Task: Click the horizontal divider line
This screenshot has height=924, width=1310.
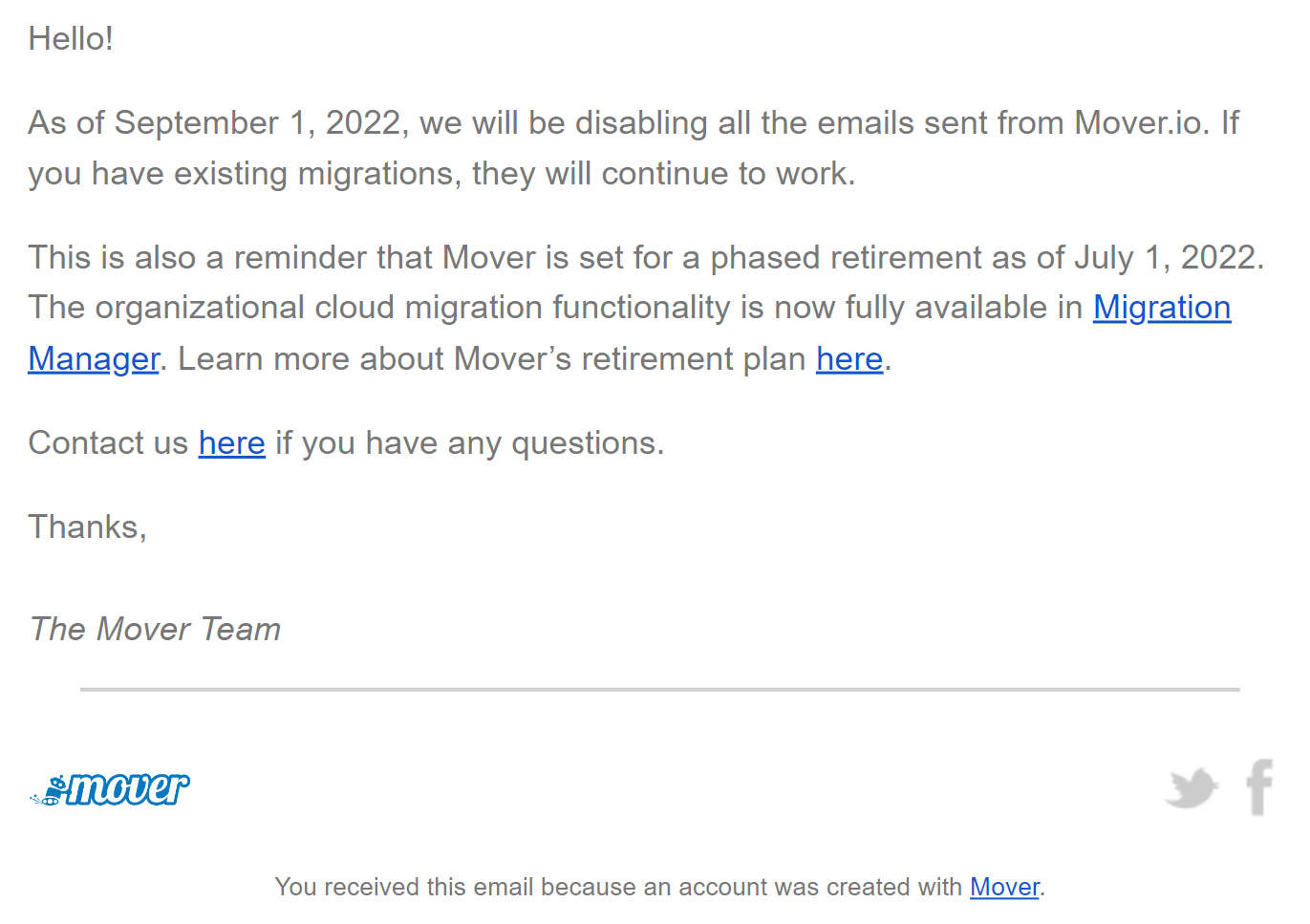Action: (x=659, y=689)
